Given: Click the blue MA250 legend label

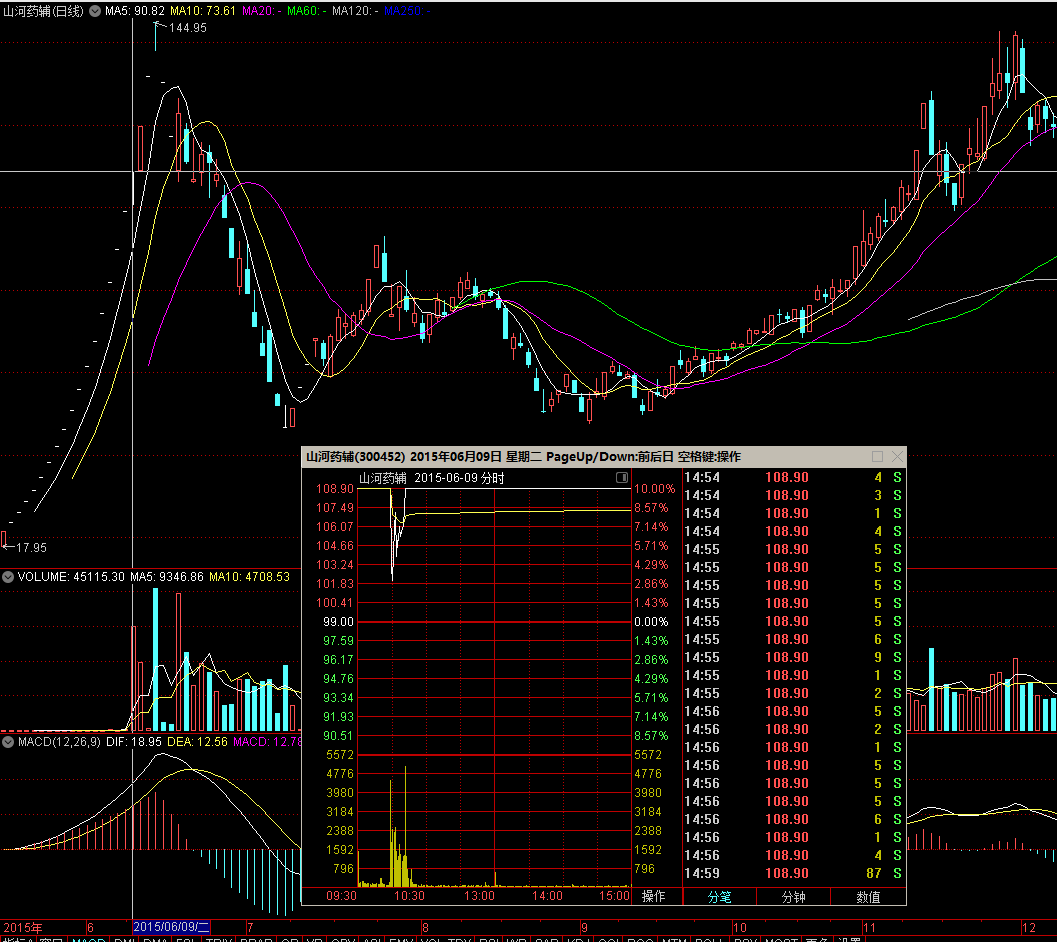Looking at the screenshot, I should (404, 11).
